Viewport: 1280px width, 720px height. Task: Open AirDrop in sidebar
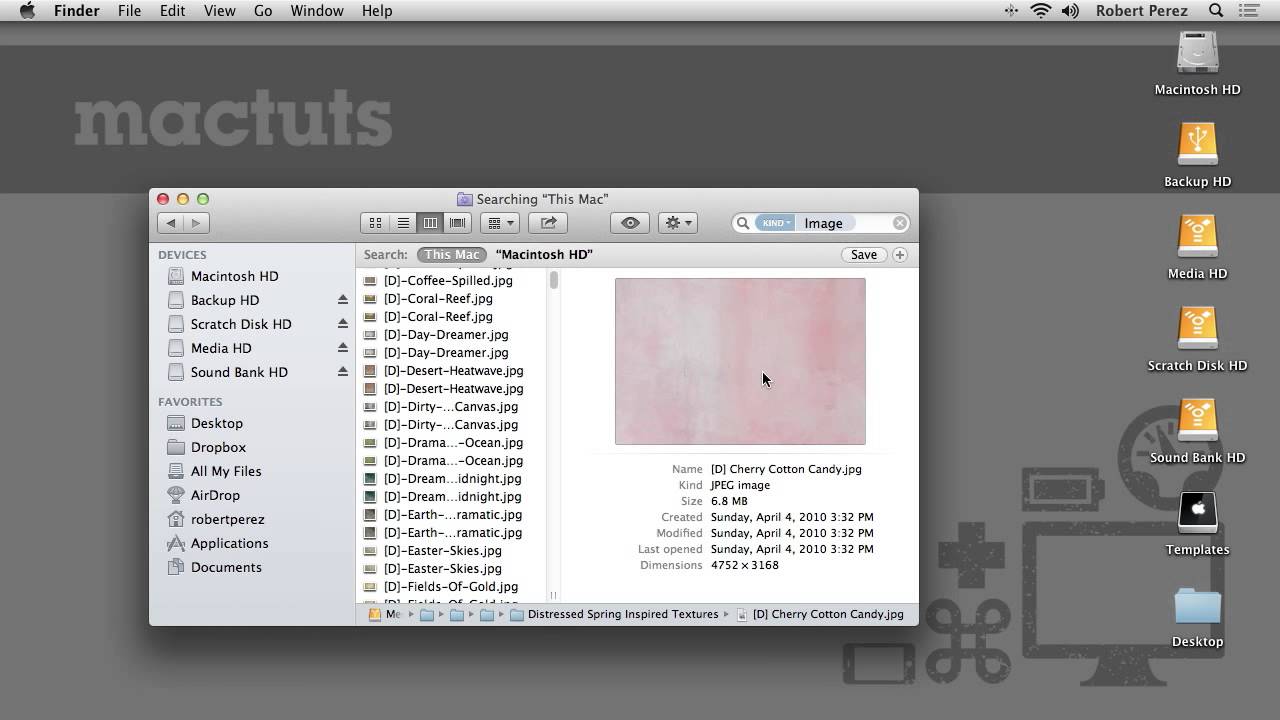pyautogui.click(x=215, y=495)
